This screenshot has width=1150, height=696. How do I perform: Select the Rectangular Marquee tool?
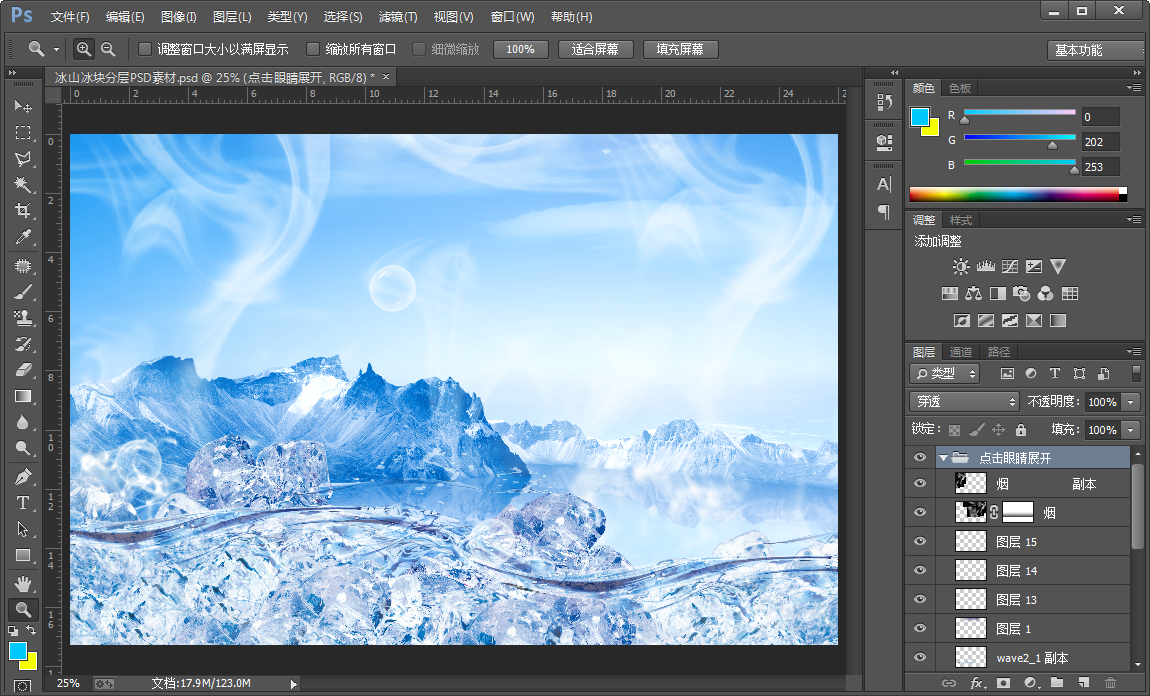23,133
